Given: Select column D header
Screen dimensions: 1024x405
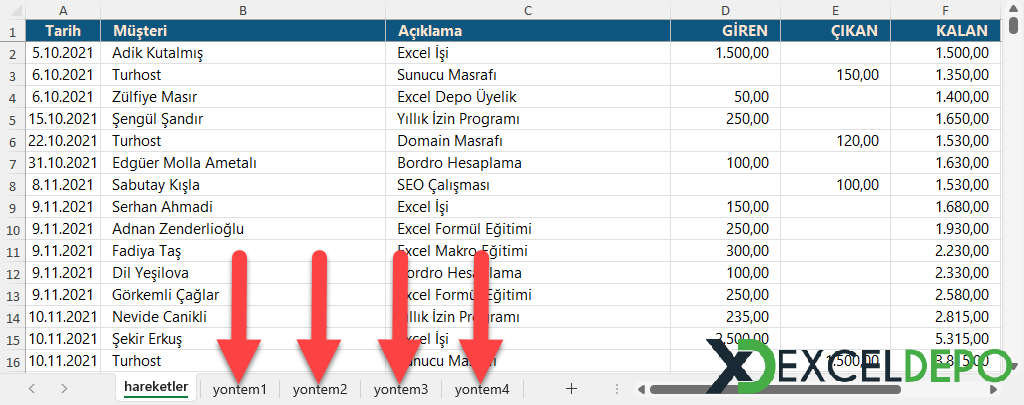Looking at the screenshot, I should click(725, 10).
